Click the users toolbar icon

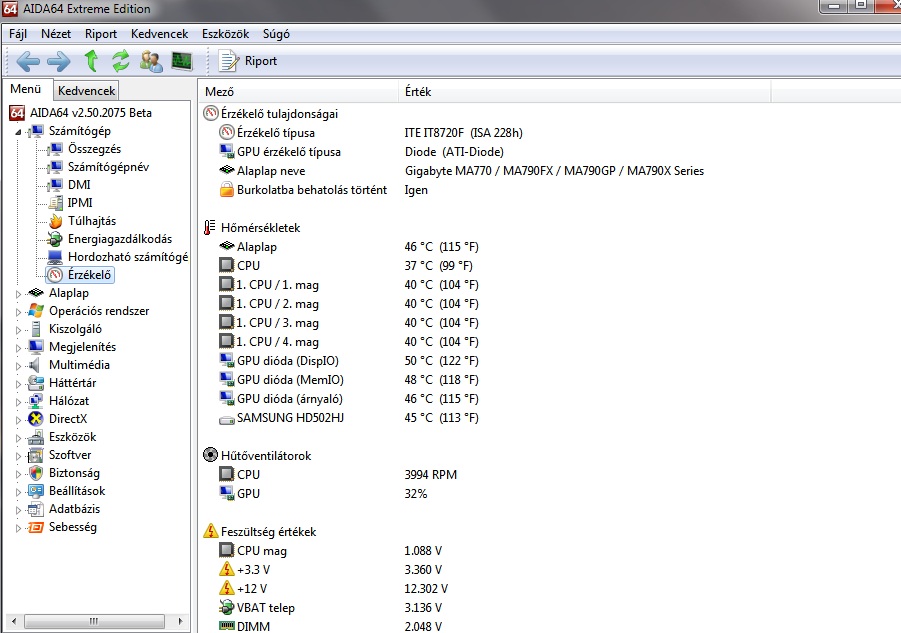(151, 61)
